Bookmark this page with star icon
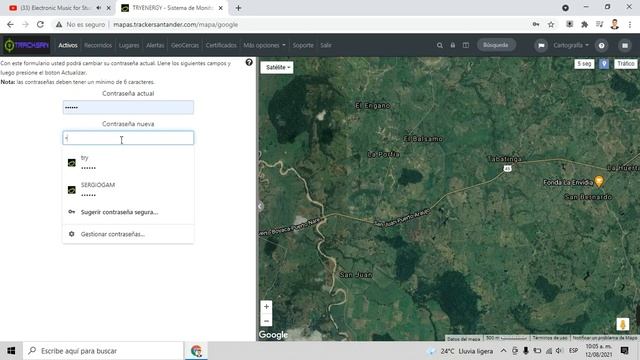This screenshot has width=640, height=360. point(551,24)
